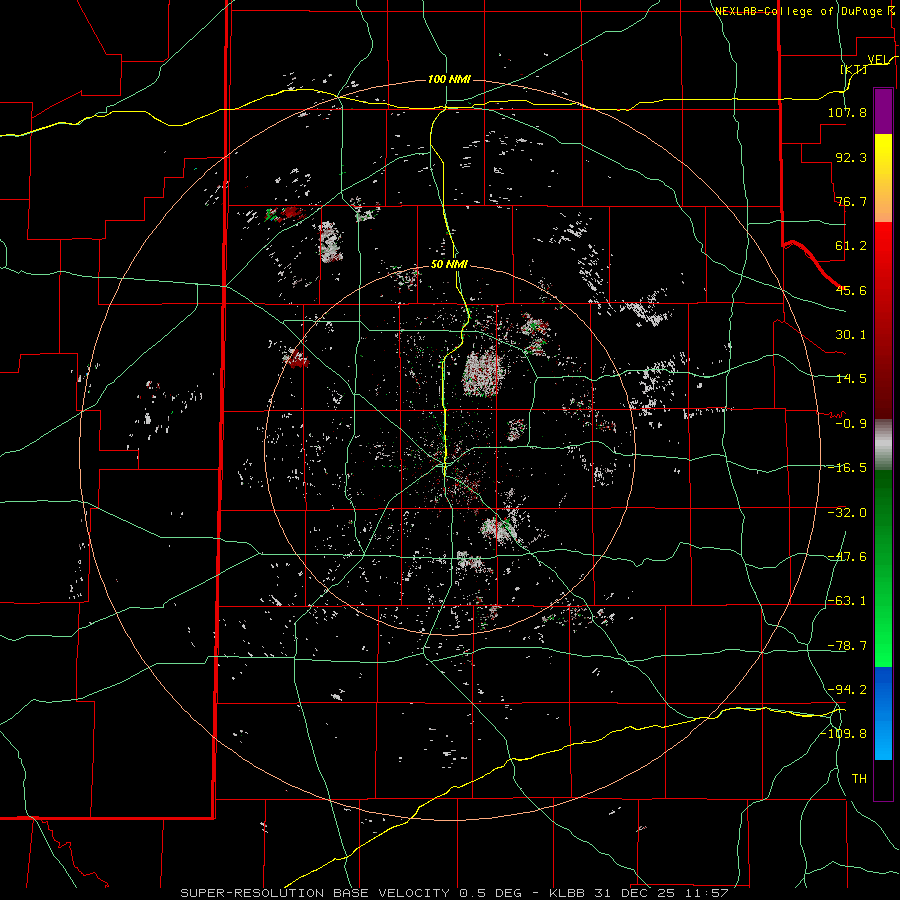
Task: Click the -0.9 velocity scale value
Action: click(x=851, y=424)
